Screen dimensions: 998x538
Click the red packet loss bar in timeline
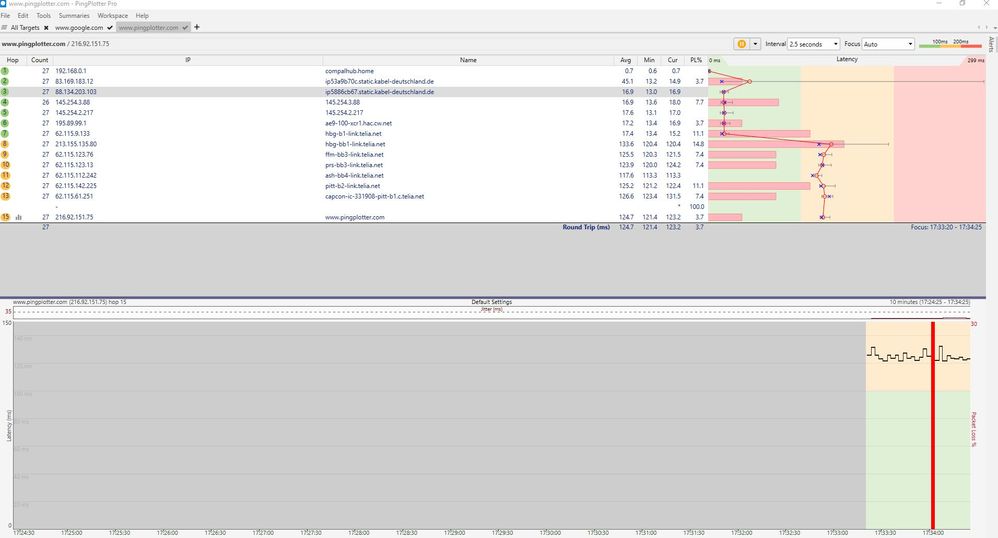[x=932, y=425]
